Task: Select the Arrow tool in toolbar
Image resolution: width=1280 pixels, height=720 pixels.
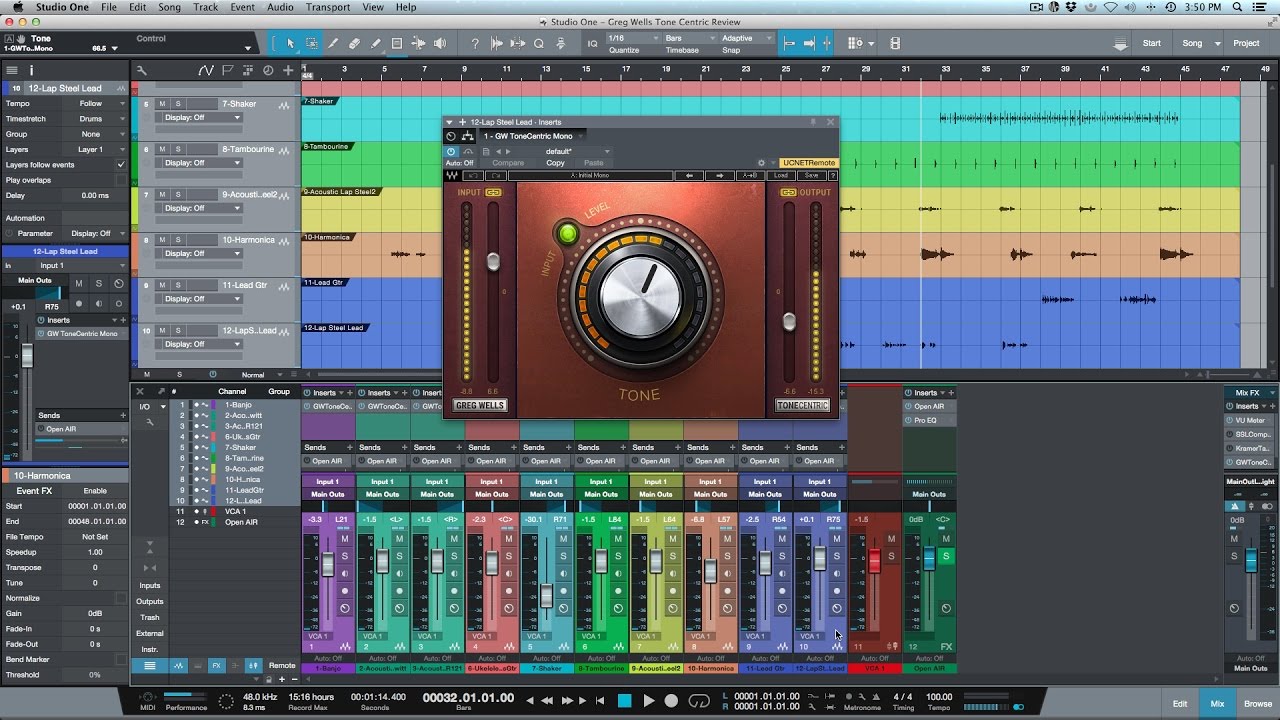Action: click(290, 43)
